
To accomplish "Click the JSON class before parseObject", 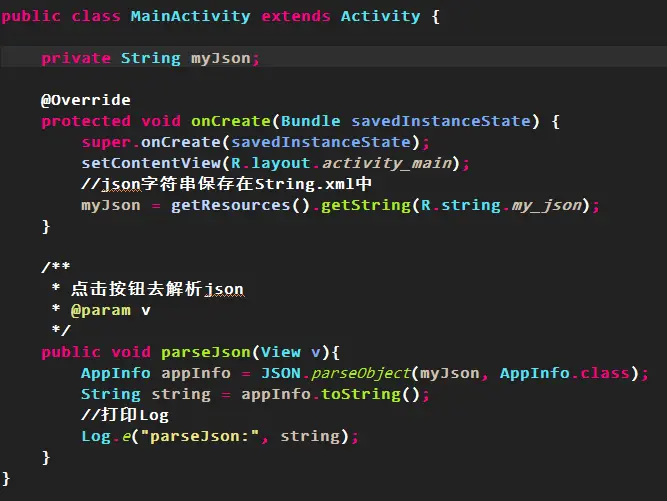I will click(x=281, y=373).
